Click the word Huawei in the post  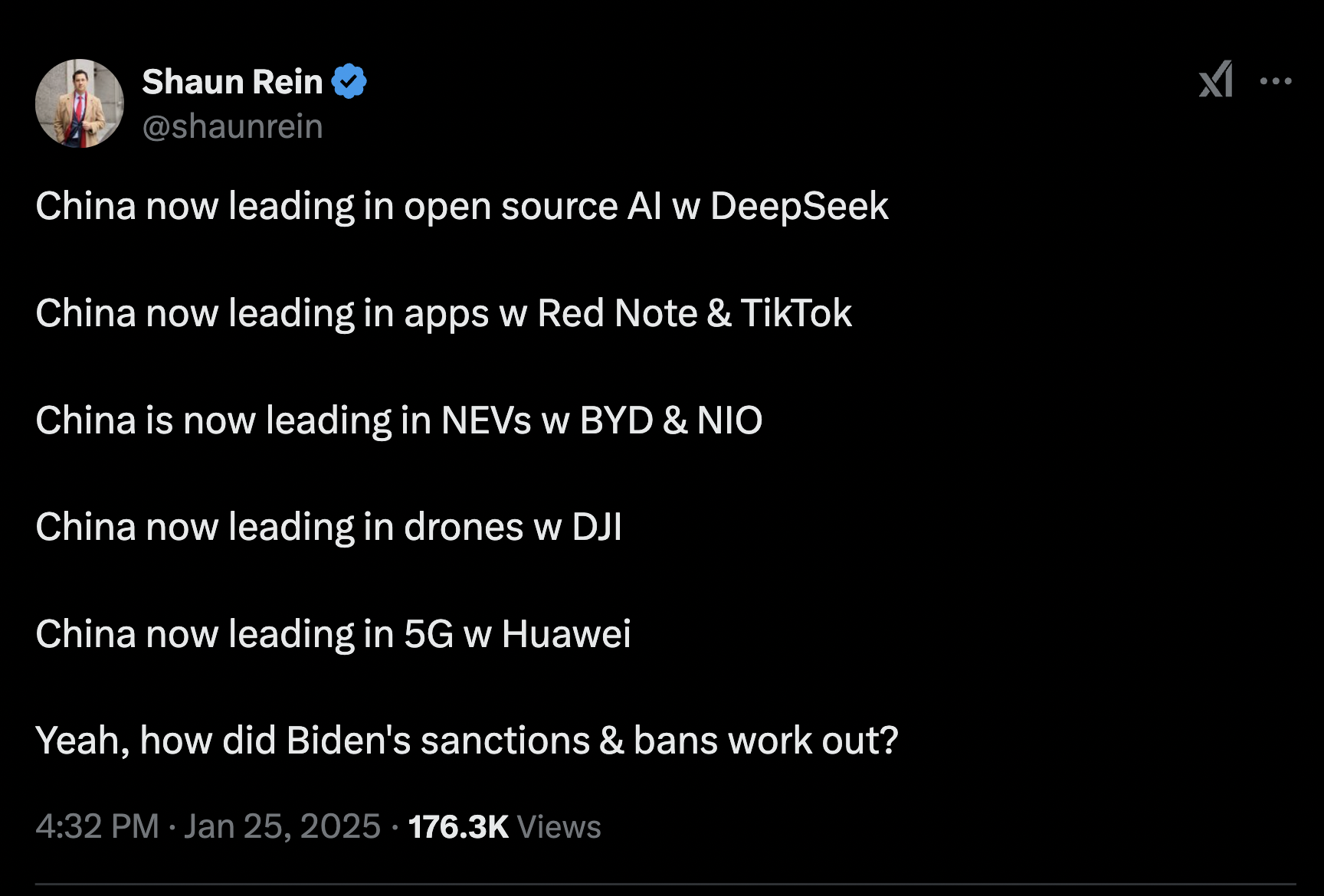[x=566, y=634]
